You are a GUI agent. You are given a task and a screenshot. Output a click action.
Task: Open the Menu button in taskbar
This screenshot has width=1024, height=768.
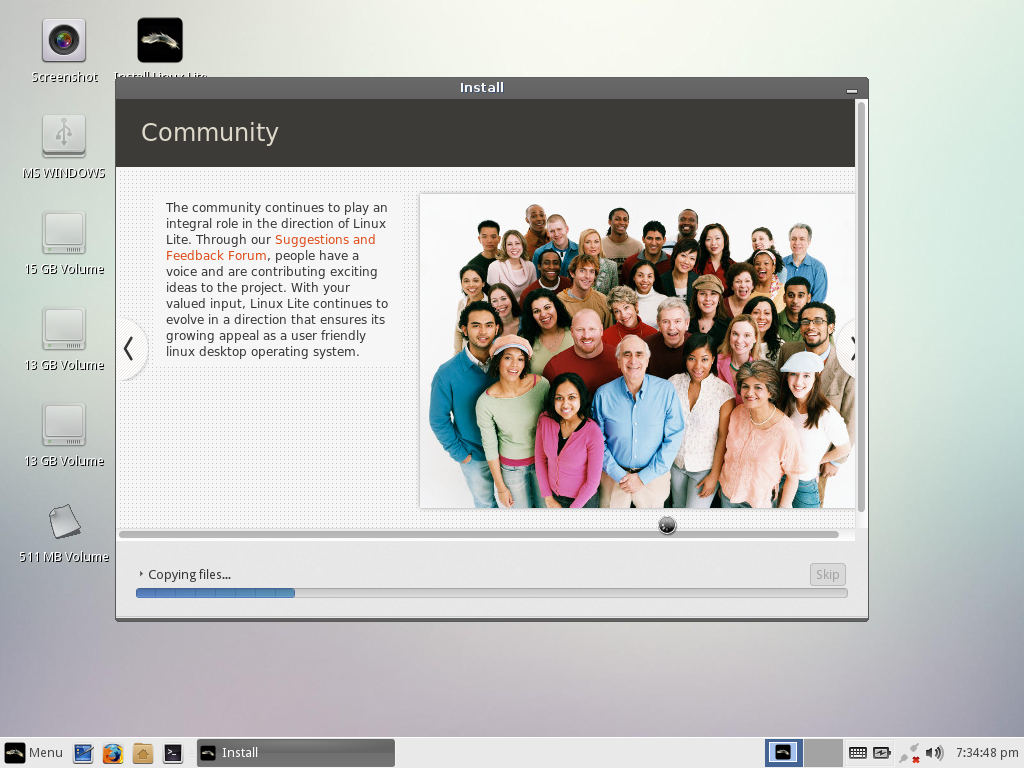click(x=34, y=752)
